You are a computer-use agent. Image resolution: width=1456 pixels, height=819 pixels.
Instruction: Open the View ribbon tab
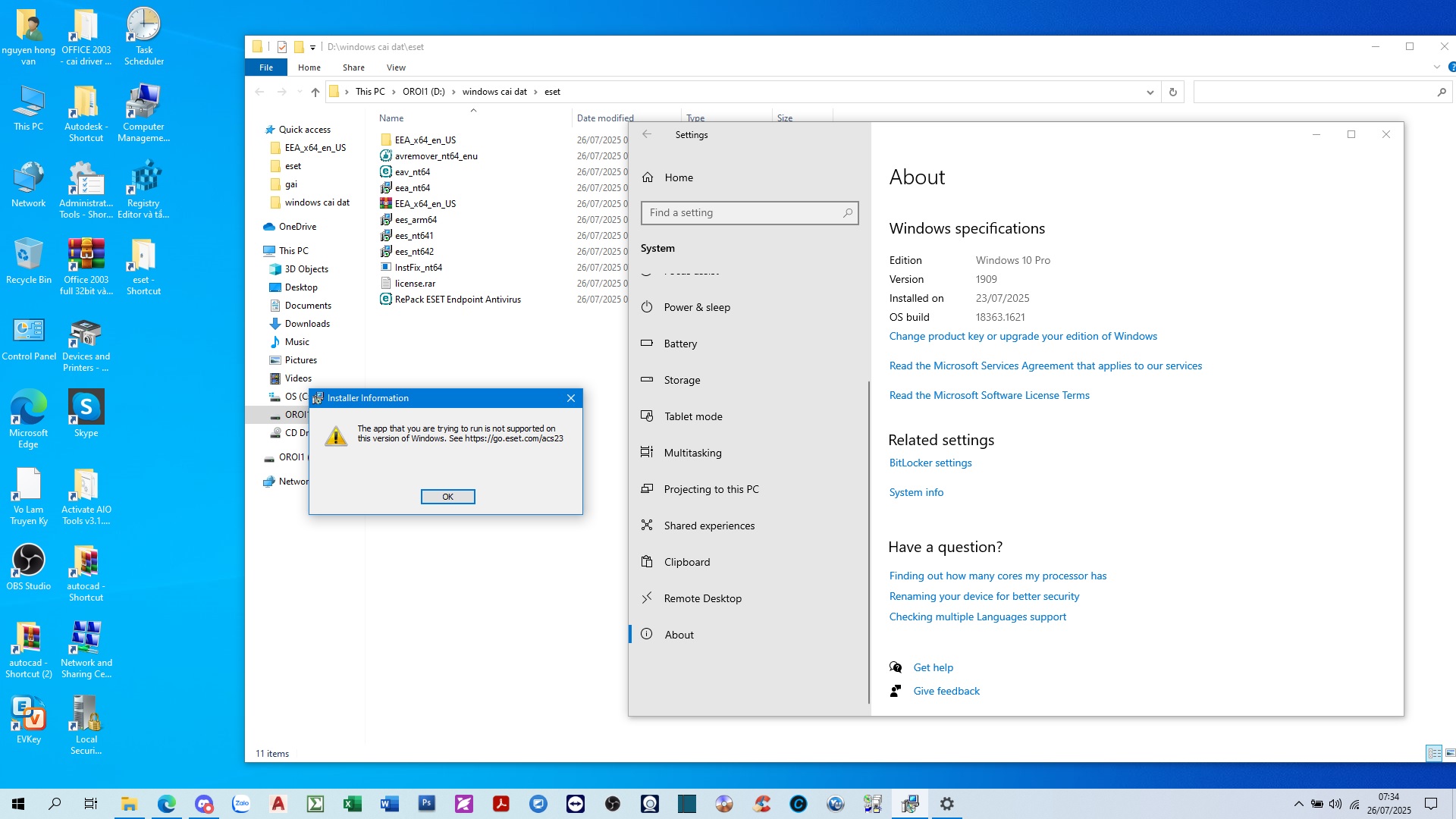[396, 67]
